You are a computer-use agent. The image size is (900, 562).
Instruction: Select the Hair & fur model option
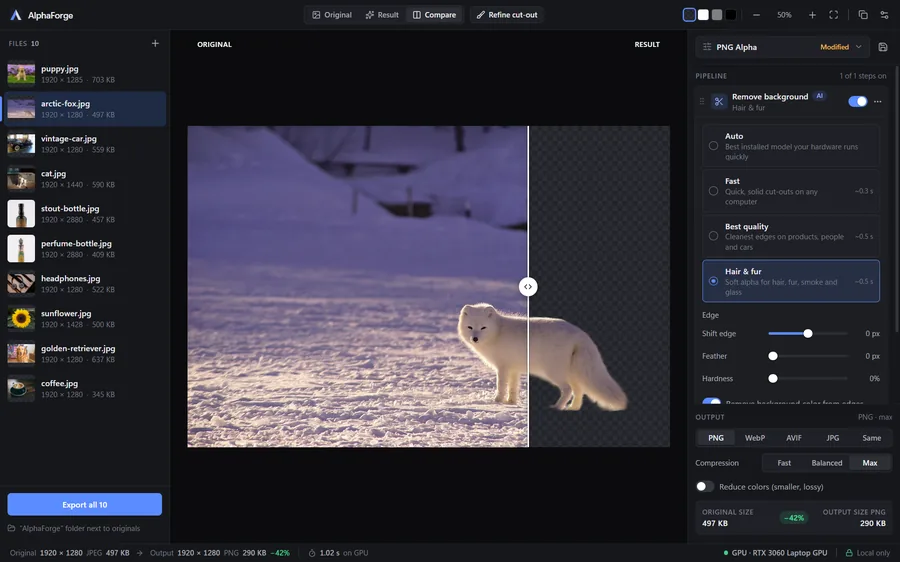(x=791, y=281)
